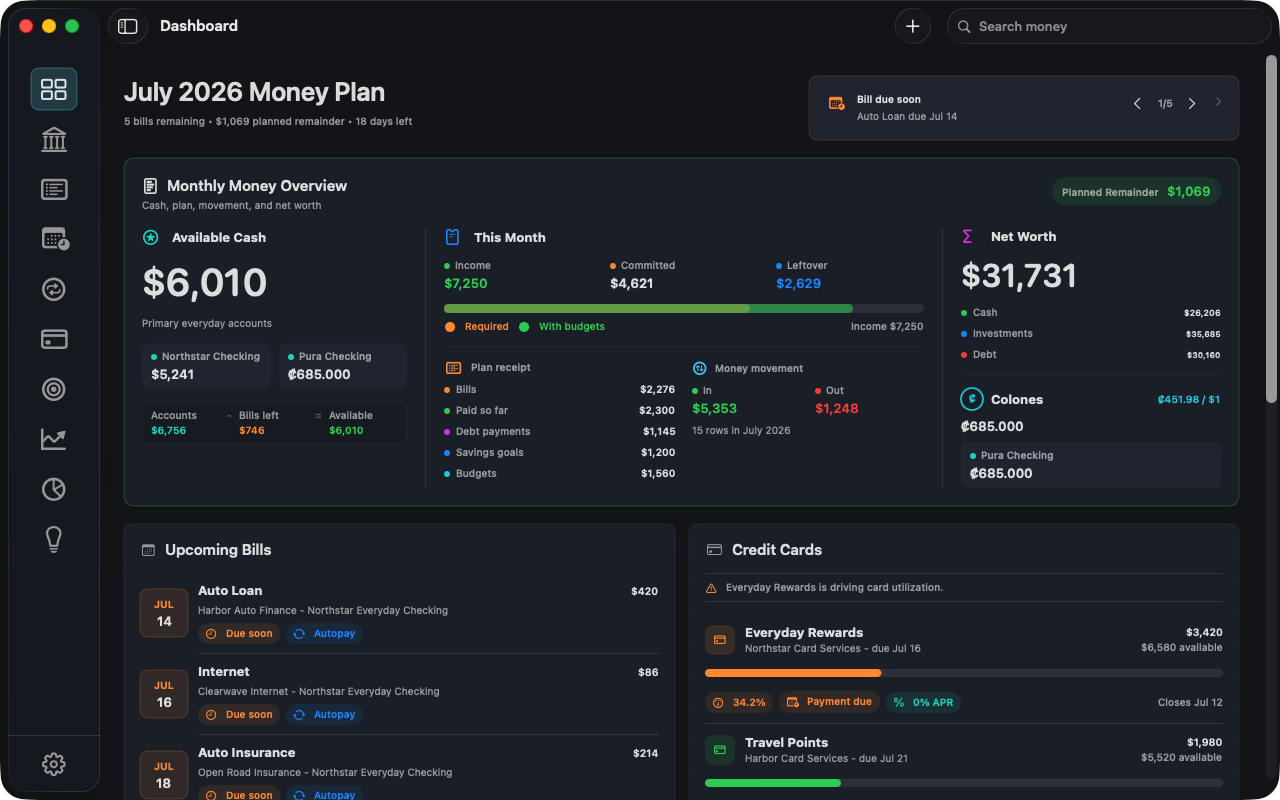Screen dimensions: 1280x800
Task: Open the Dashboard grid icon in sidebar
Action: pos(54,89)
